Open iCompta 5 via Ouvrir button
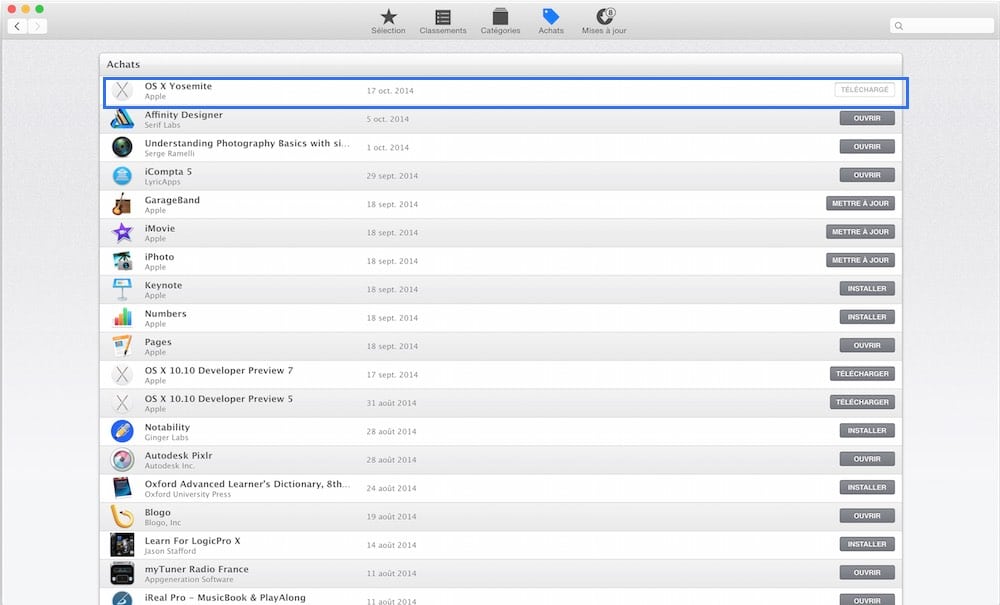 (867, 175)
